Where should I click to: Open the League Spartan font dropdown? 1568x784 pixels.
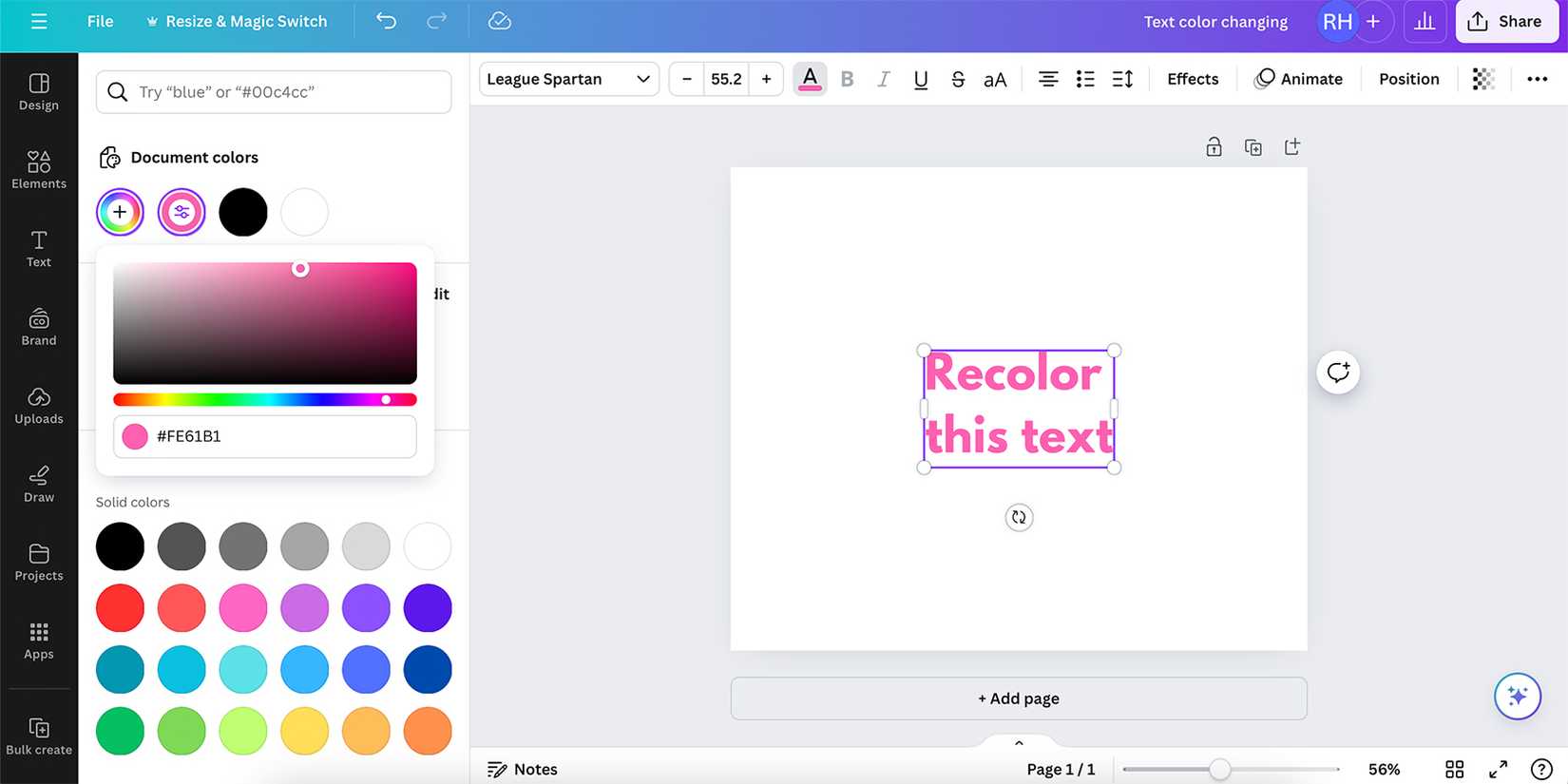pos(568,79)
